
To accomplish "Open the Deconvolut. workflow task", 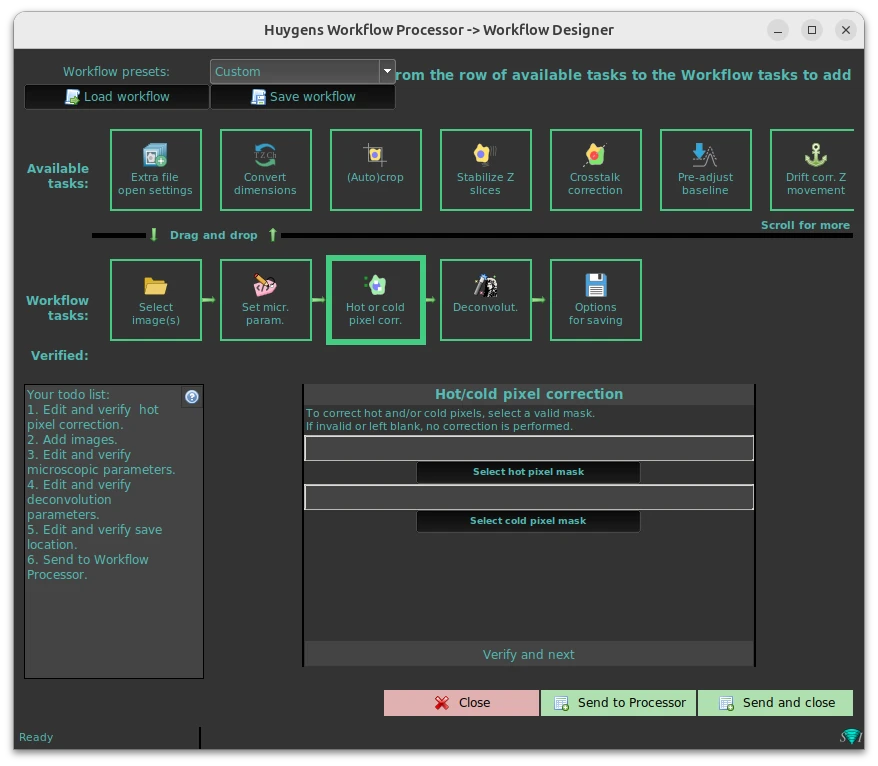I will (x=485, y=300).
